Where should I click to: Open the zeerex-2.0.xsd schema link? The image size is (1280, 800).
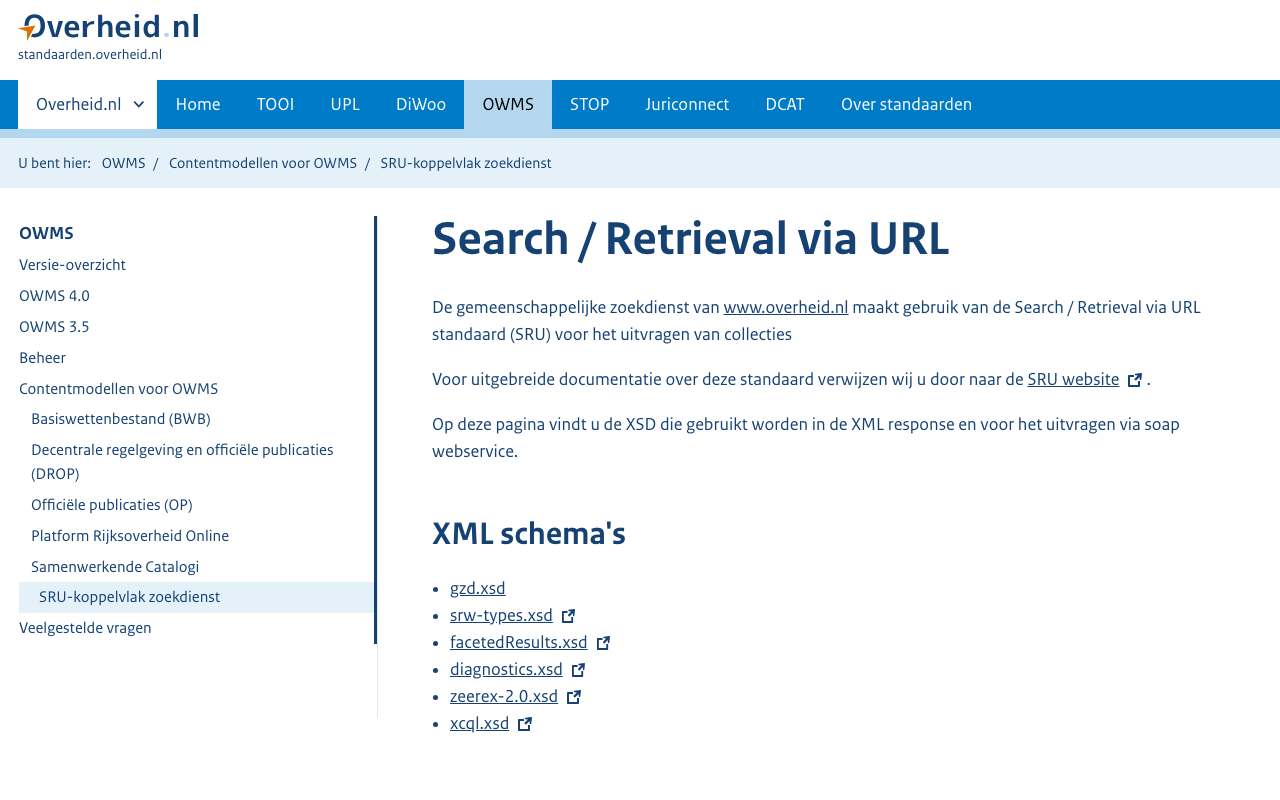point(504,697)
